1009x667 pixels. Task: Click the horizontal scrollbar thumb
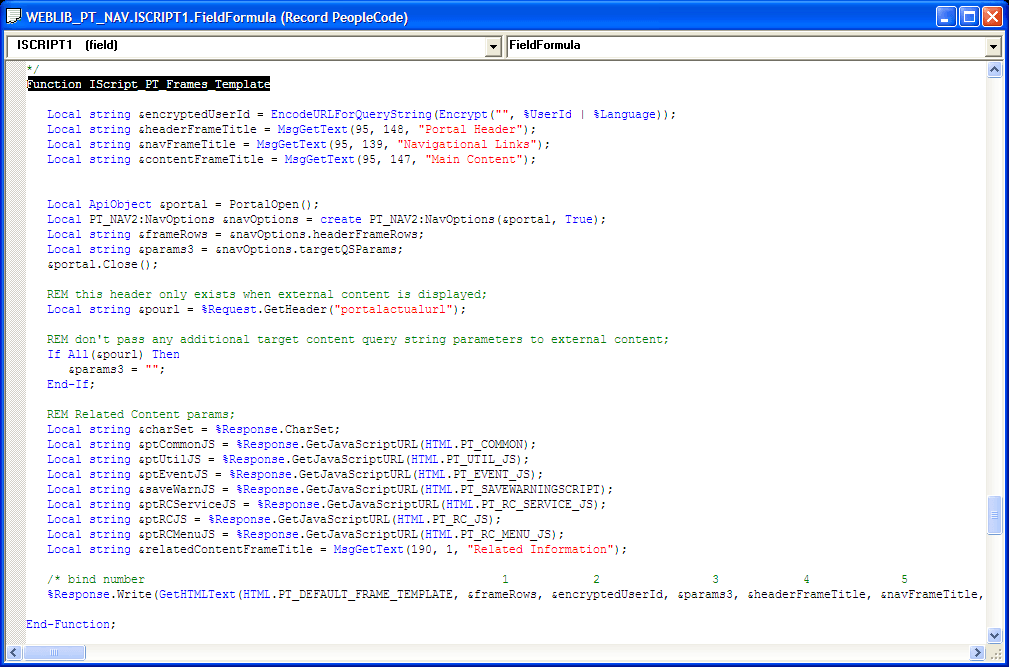(x=55, y=652)
